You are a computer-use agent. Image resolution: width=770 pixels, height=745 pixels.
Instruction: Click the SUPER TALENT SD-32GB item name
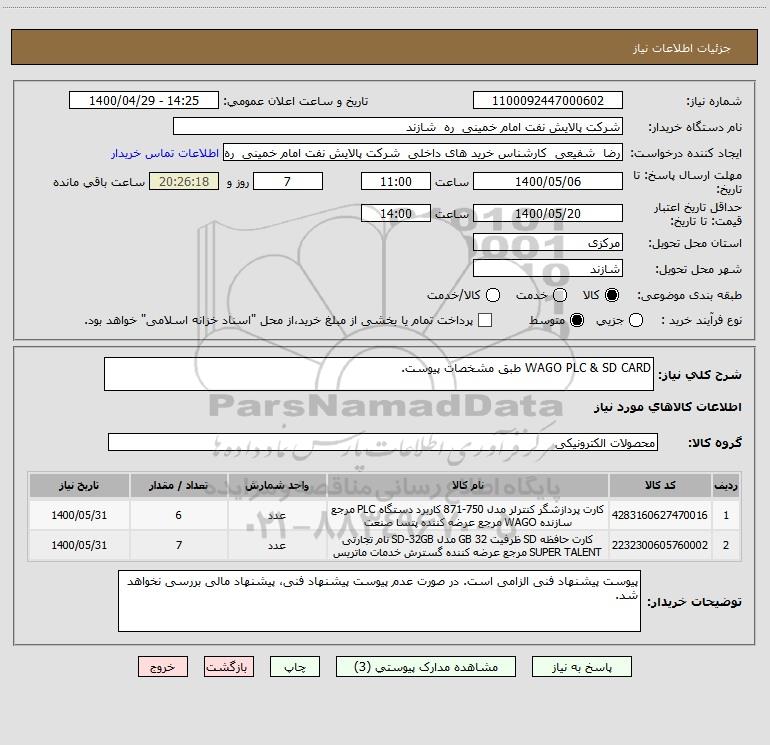(468, 546)
